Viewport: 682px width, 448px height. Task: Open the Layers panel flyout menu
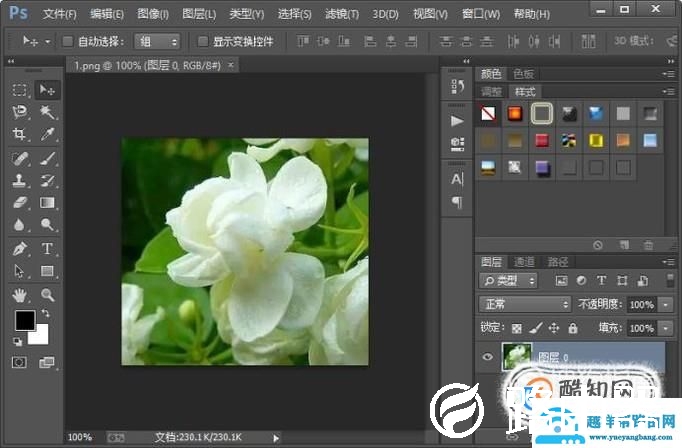[x=669, y=262]
